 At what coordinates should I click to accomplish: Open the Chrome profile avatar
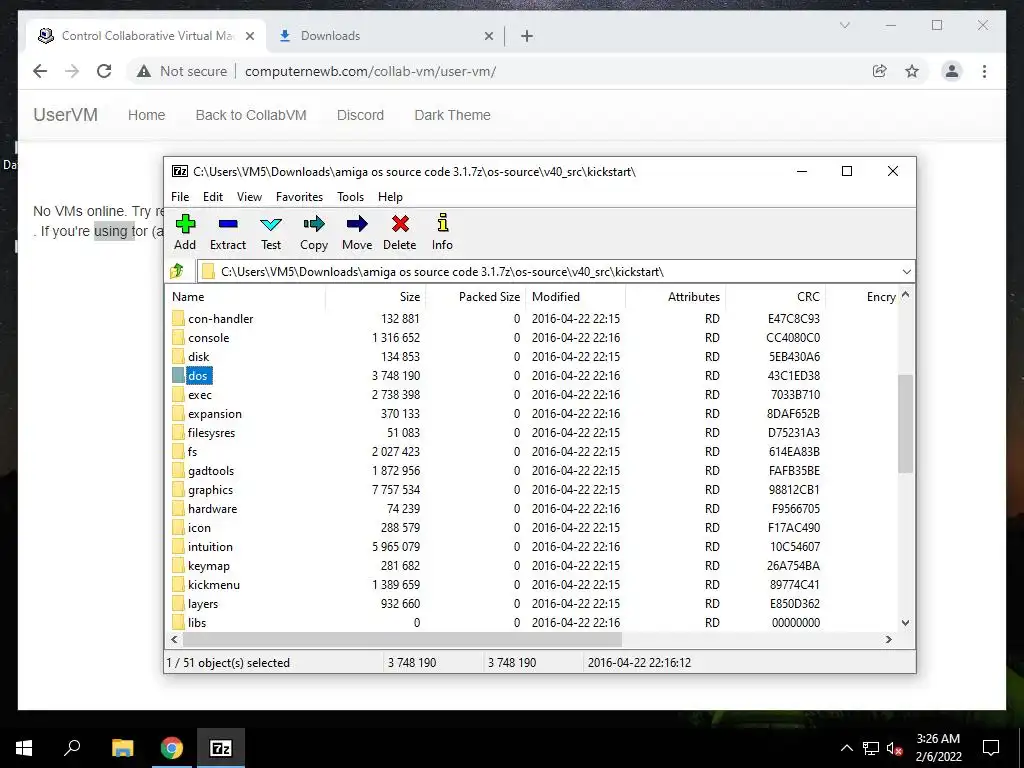[952, 71]
